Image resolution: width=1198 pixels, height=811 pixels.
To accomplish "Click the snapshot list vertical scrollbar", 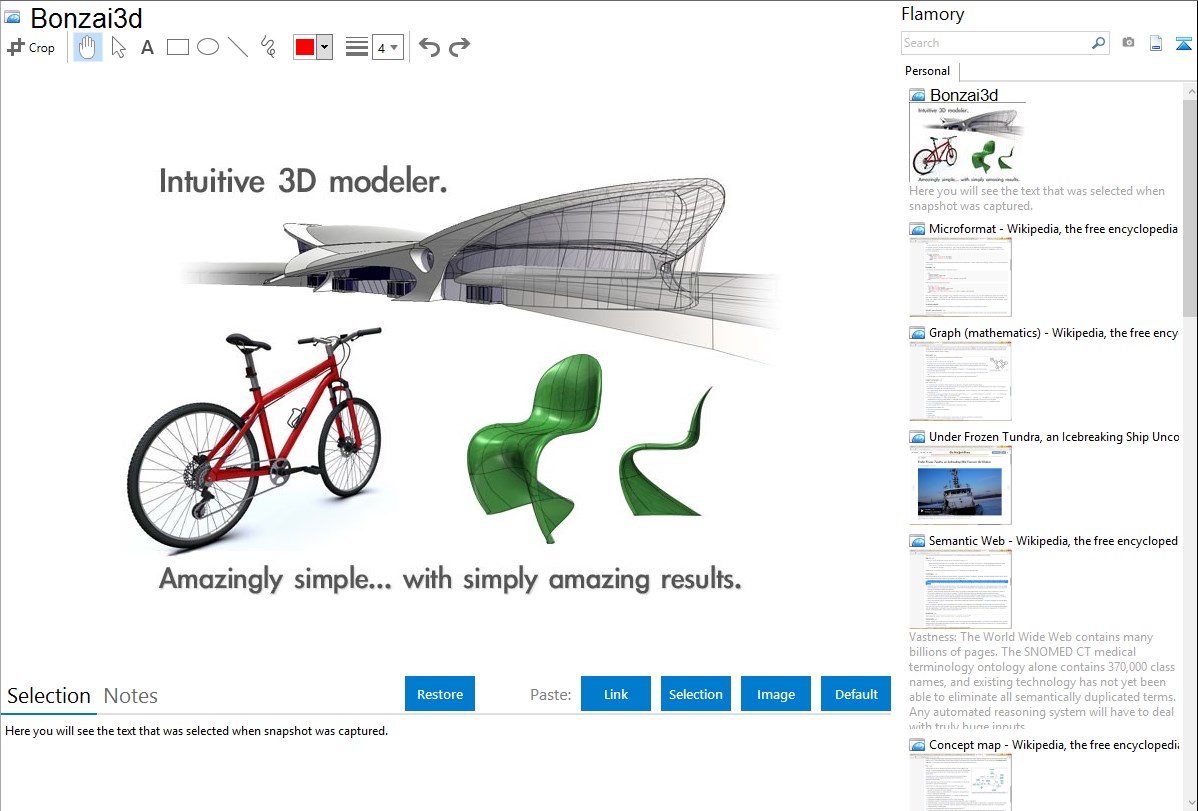I will [1190, 206].
